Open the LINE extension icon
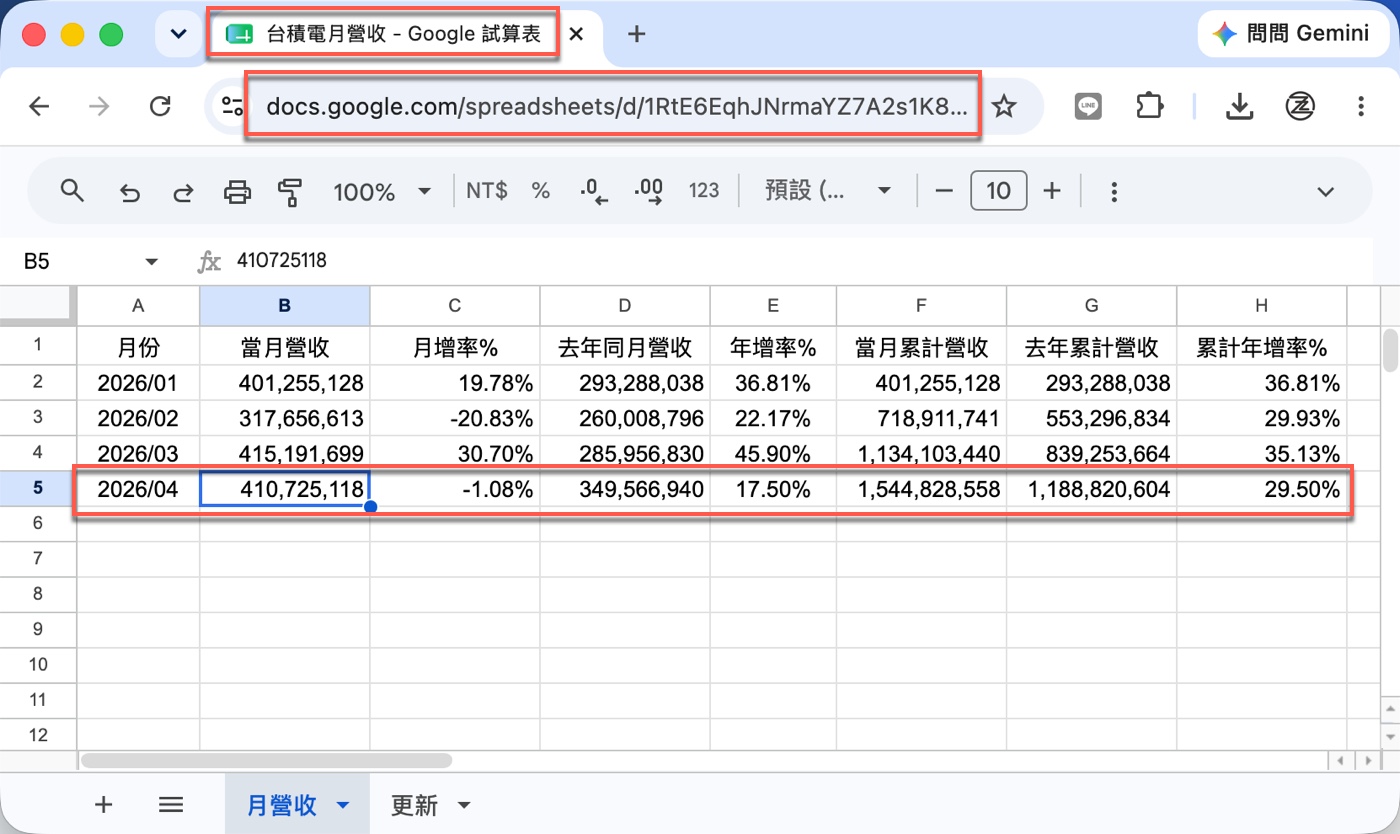Screen dimensions: 1400x834 tap(1088, 107)
